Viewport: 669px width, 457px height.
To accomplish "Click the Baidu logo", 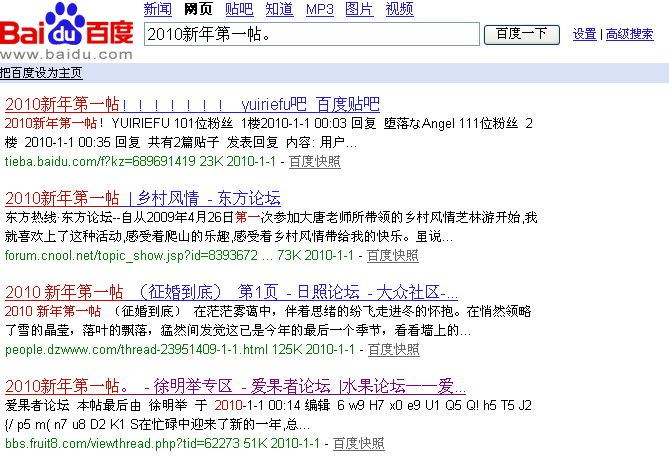I will pyautogui.click(x=67, y=31).
